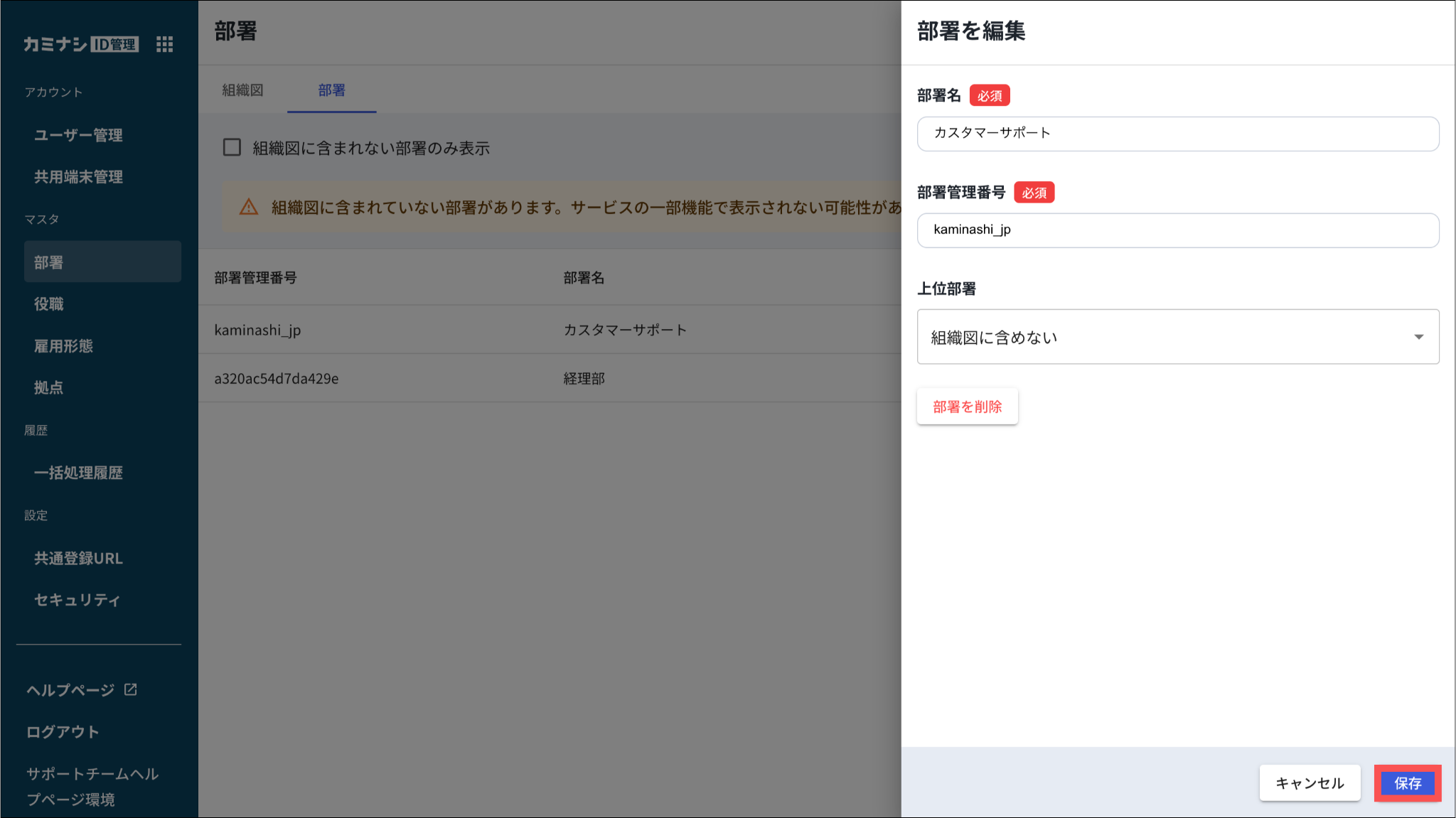The image size is (1456, 818).
Task: Click the カミナシ ID管理 logo
Action: pyautogui.click(x=80, y=45)
